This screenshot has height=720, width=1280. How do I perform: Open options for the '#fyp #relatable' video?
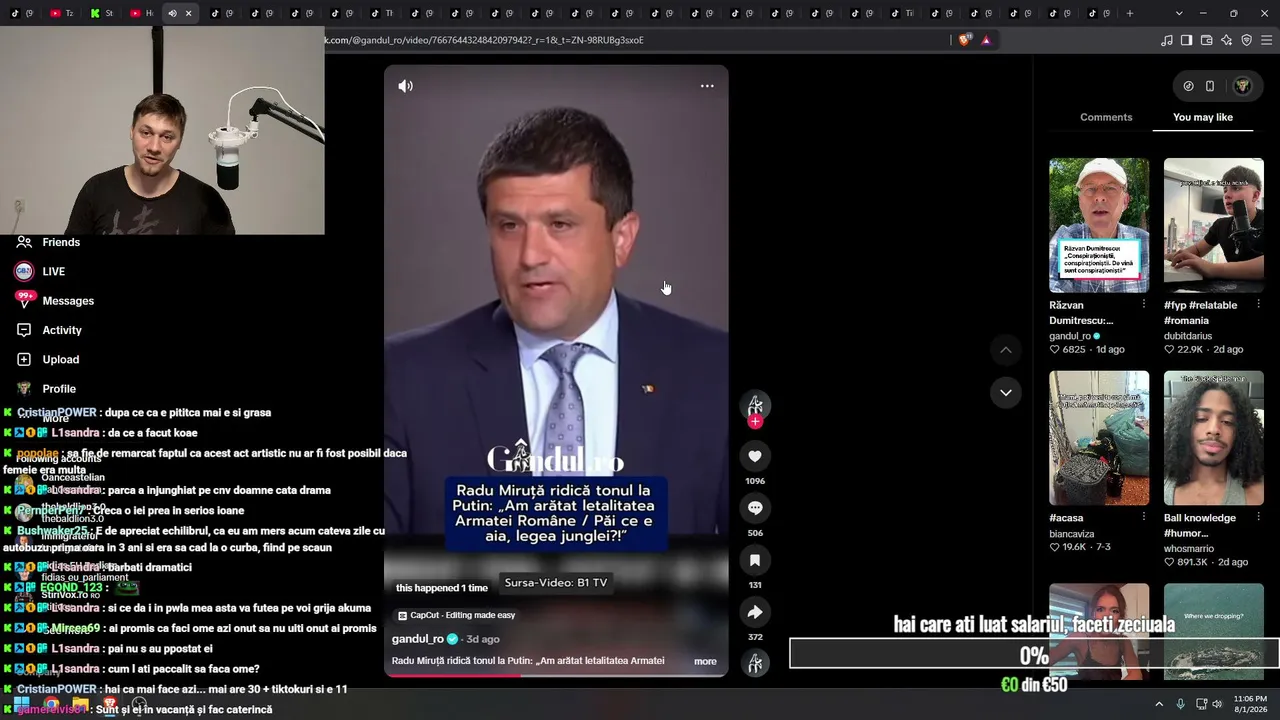tap(1258, 304)
